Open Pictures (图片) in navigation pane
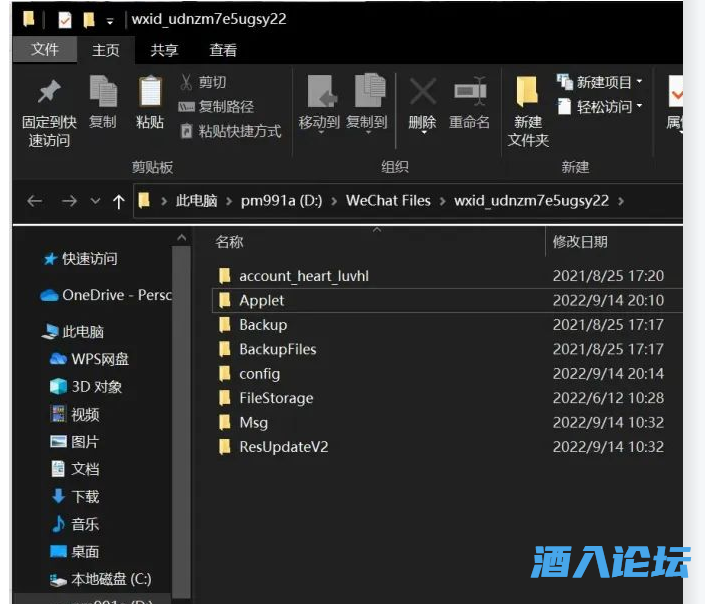The width and height of the screenshot is (705, 604). click(x=74, y=442)
